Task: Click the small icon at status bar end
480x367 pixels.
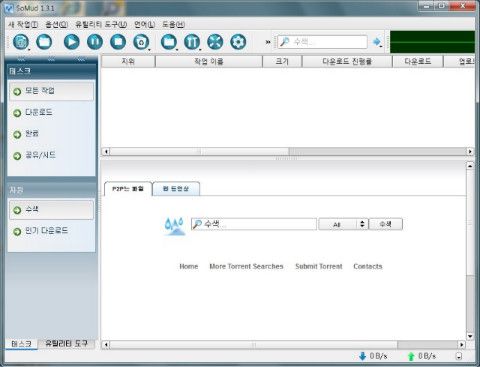Action: (459, 356)
